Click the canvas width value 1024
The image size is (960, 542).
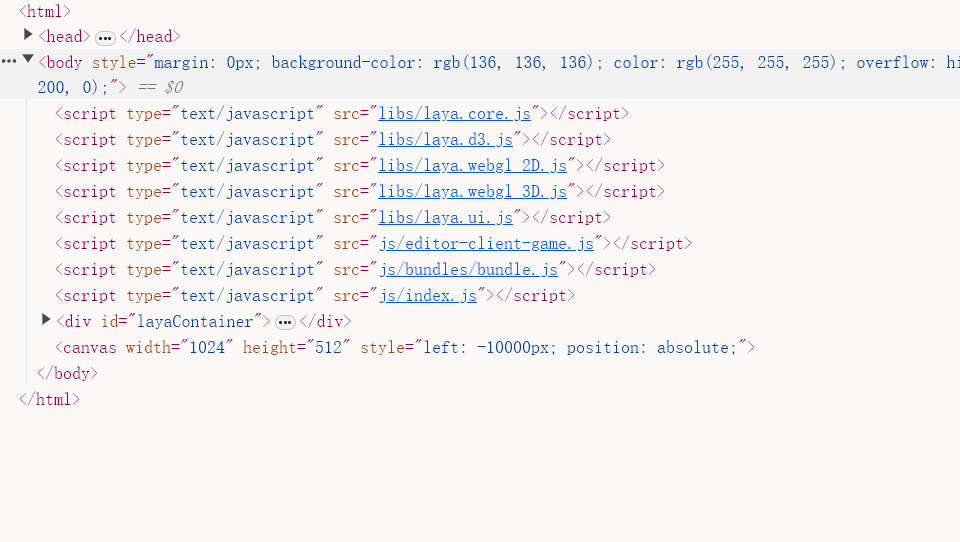(x=205, y=348)
